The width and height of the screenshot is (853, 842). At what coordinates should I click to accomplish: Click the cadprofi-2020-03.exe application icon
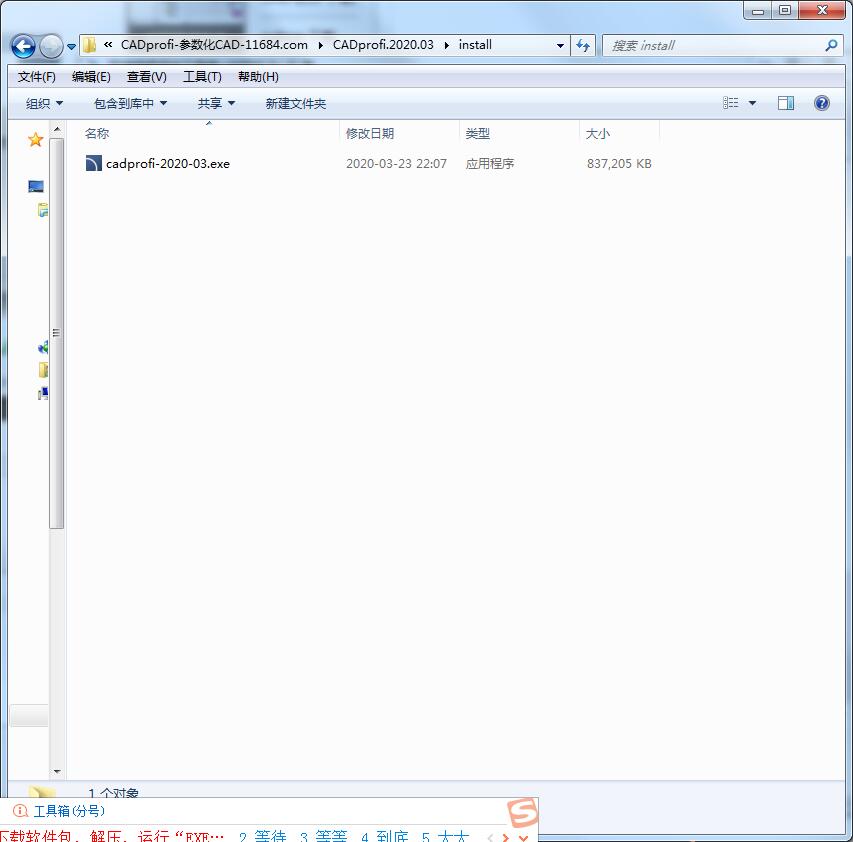coord(94,163)
